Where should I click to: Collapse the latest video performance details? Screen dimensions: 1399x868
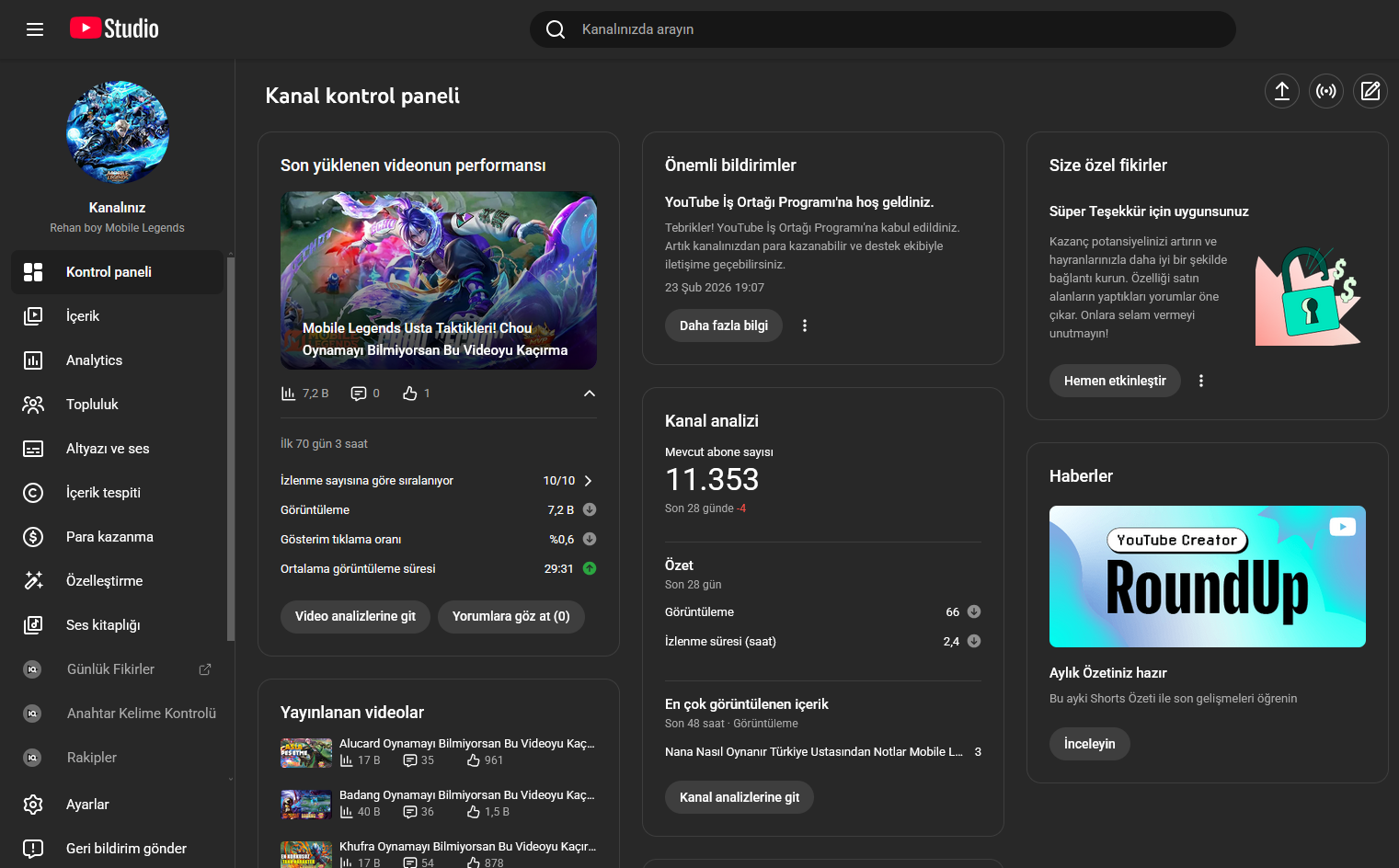tap(590, 394)
